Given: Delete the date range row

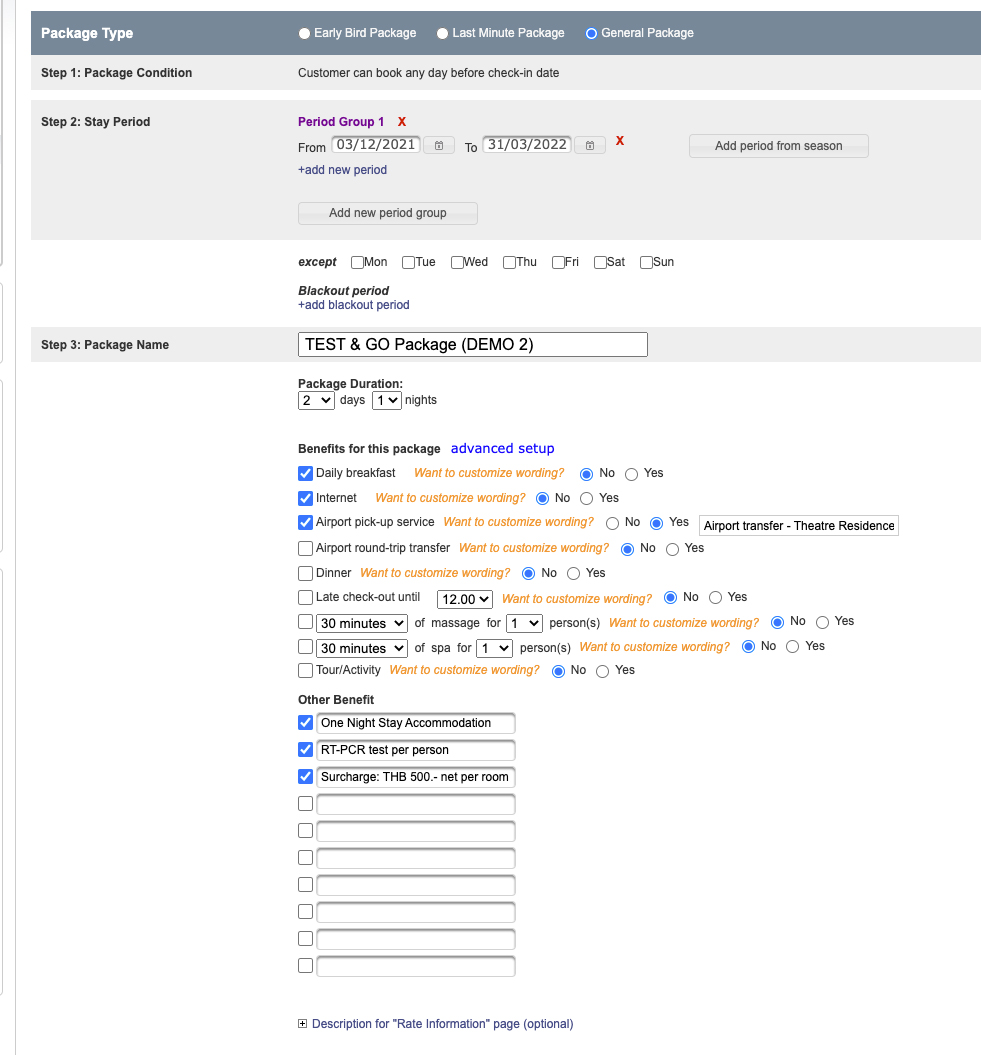Looking at the screenshot, I should coord(620,141).
